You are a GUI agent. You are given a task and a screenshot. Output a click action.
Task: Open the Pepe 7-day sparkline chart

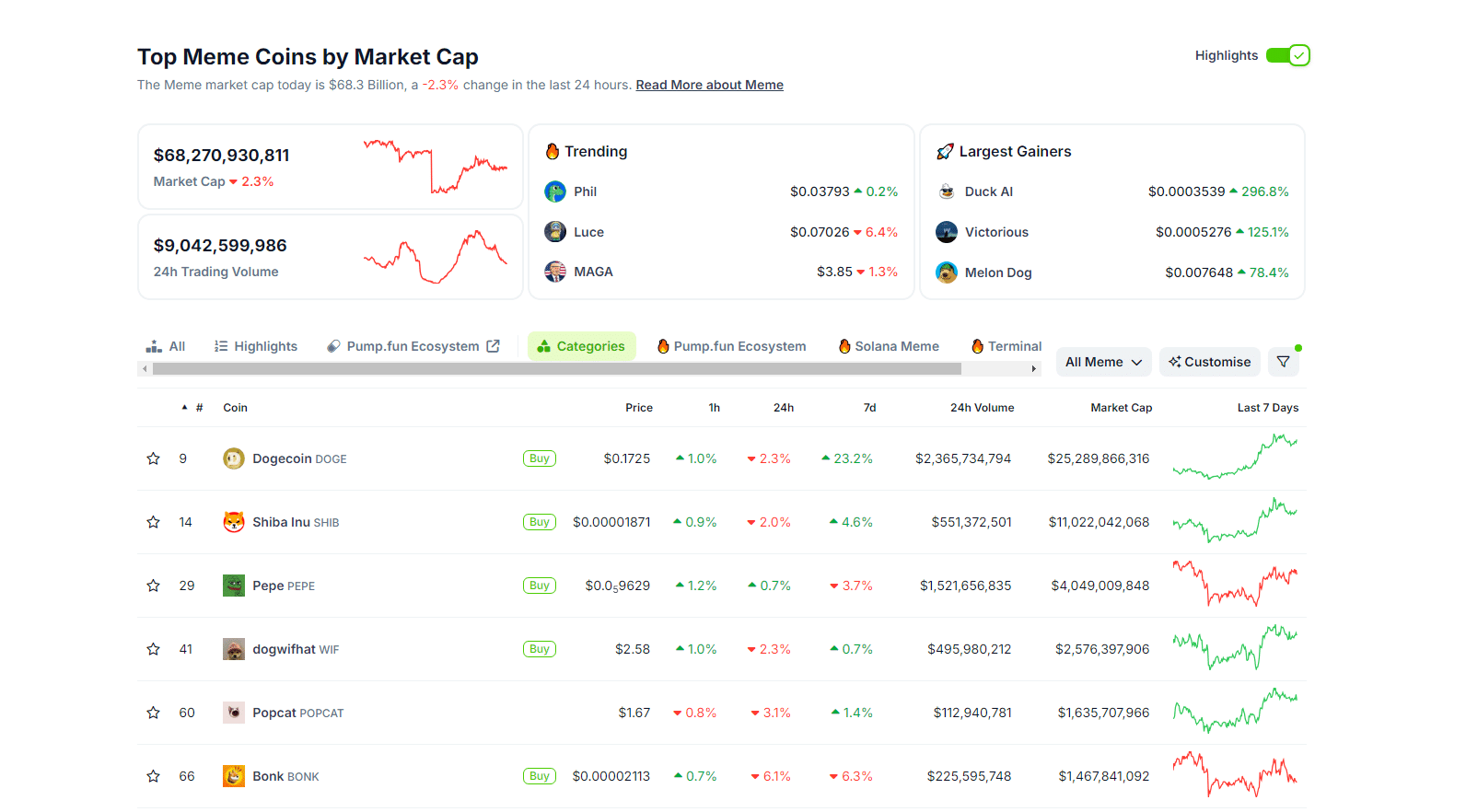click(x=1235, y=584)
